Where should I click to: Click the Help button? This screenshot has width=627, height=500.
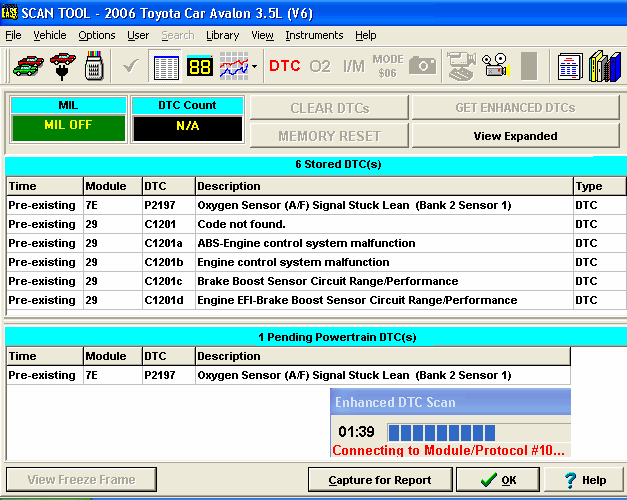click(x=584, y=480)
